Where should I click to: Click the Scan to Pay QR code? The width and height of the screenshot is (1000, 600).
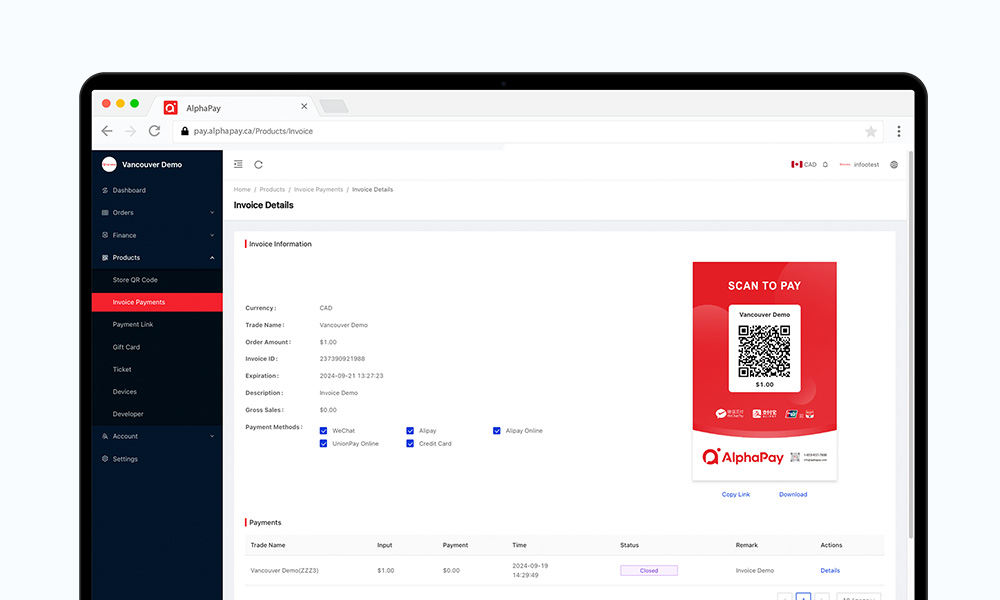pos(764,351)
